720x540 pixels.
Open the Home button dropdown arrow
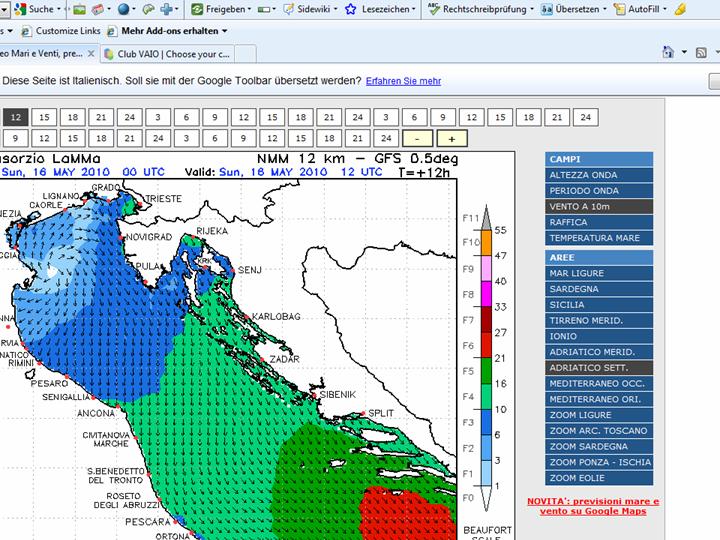(x=684, y=52)
